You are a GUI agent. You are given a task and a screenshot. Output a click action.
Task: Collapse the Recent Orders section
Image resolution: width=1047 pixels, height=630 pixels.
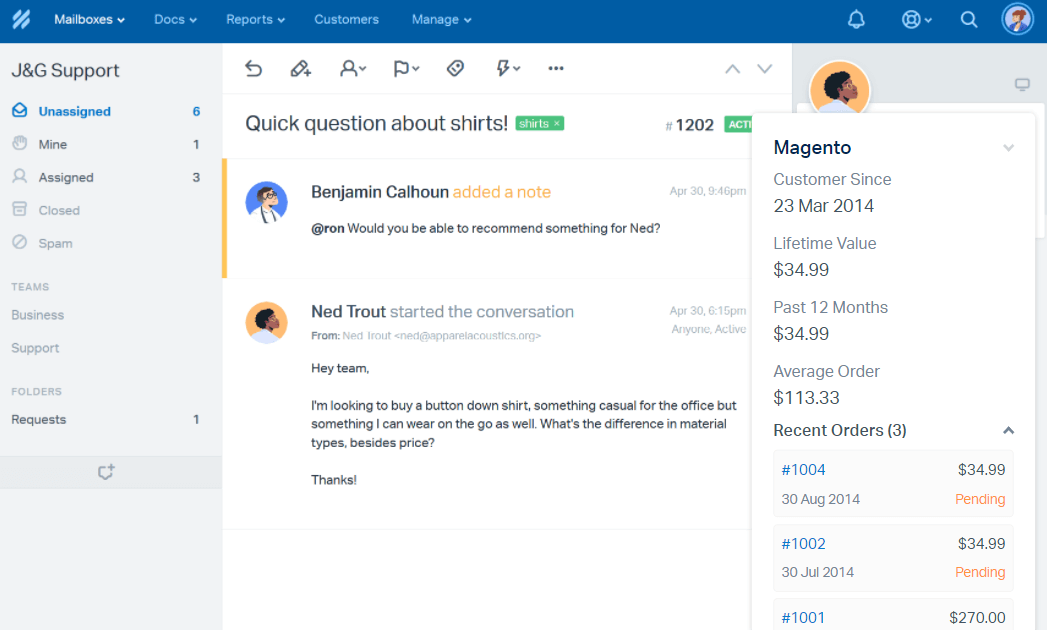(x=1008, y=431)
